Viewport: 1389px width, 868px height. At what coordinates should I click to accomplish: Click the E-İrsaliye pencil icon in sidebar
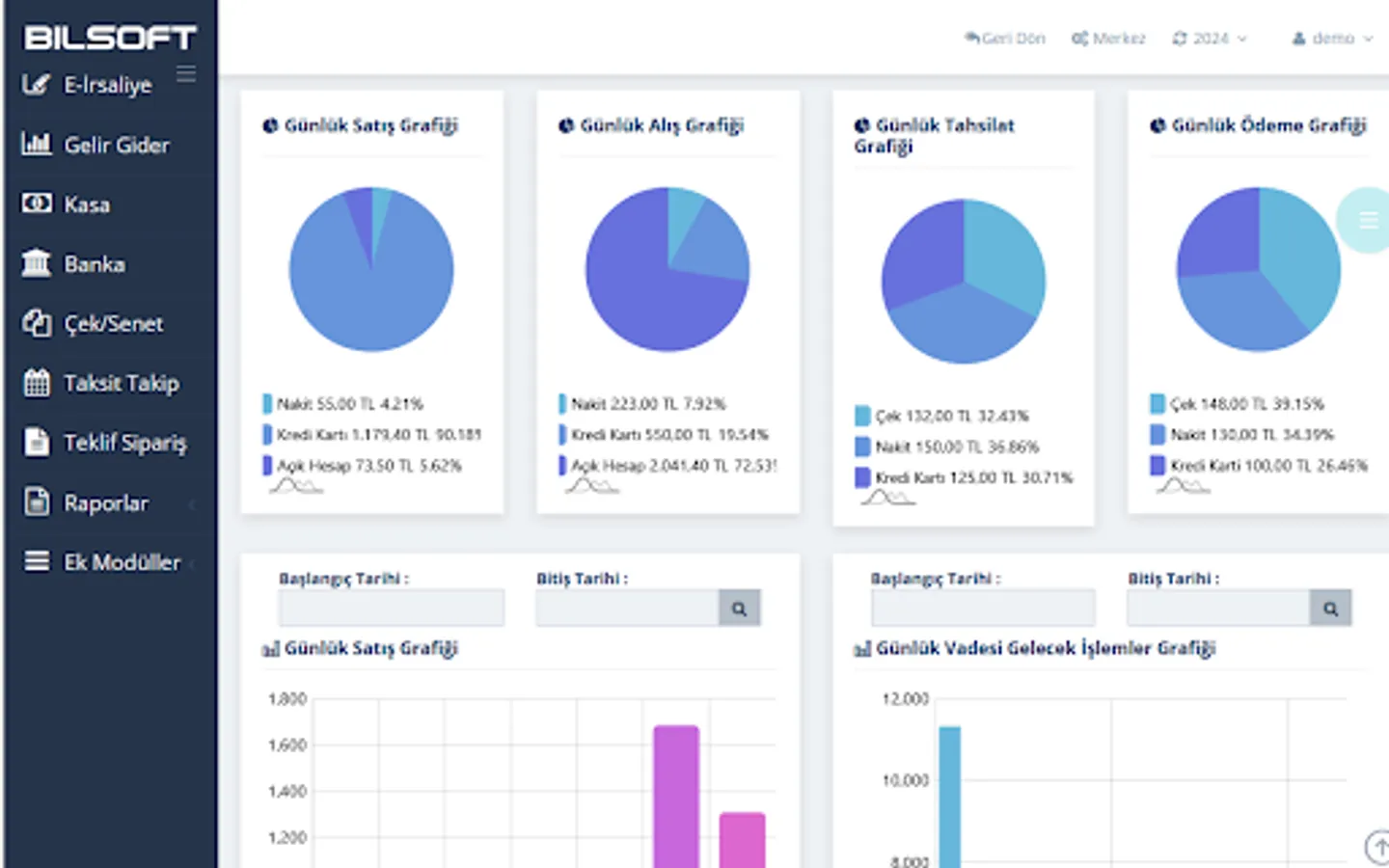tap(36, 85)
